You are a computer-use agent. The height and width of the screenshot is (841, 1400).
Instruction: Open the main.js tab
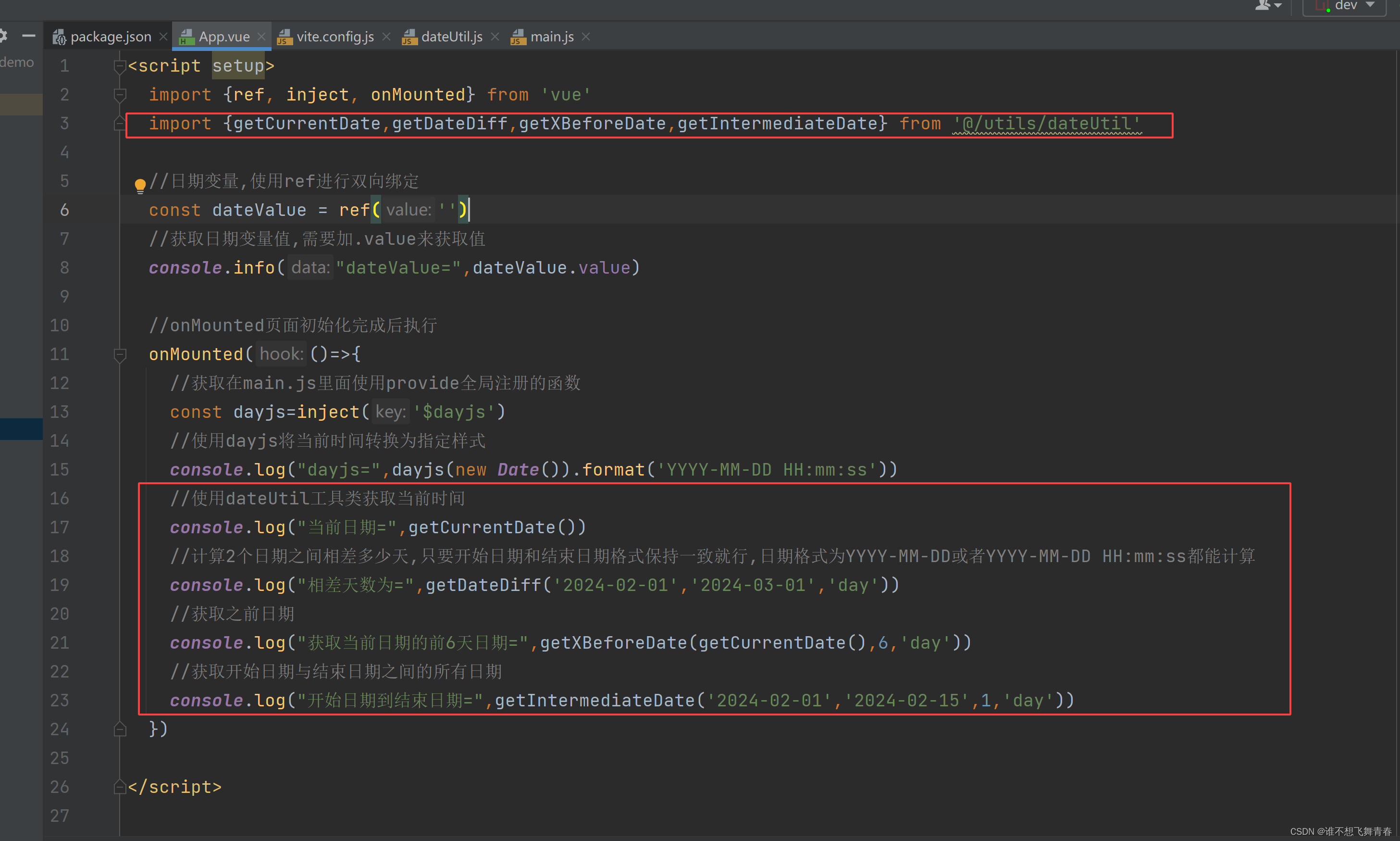click(x=552, y=37)
